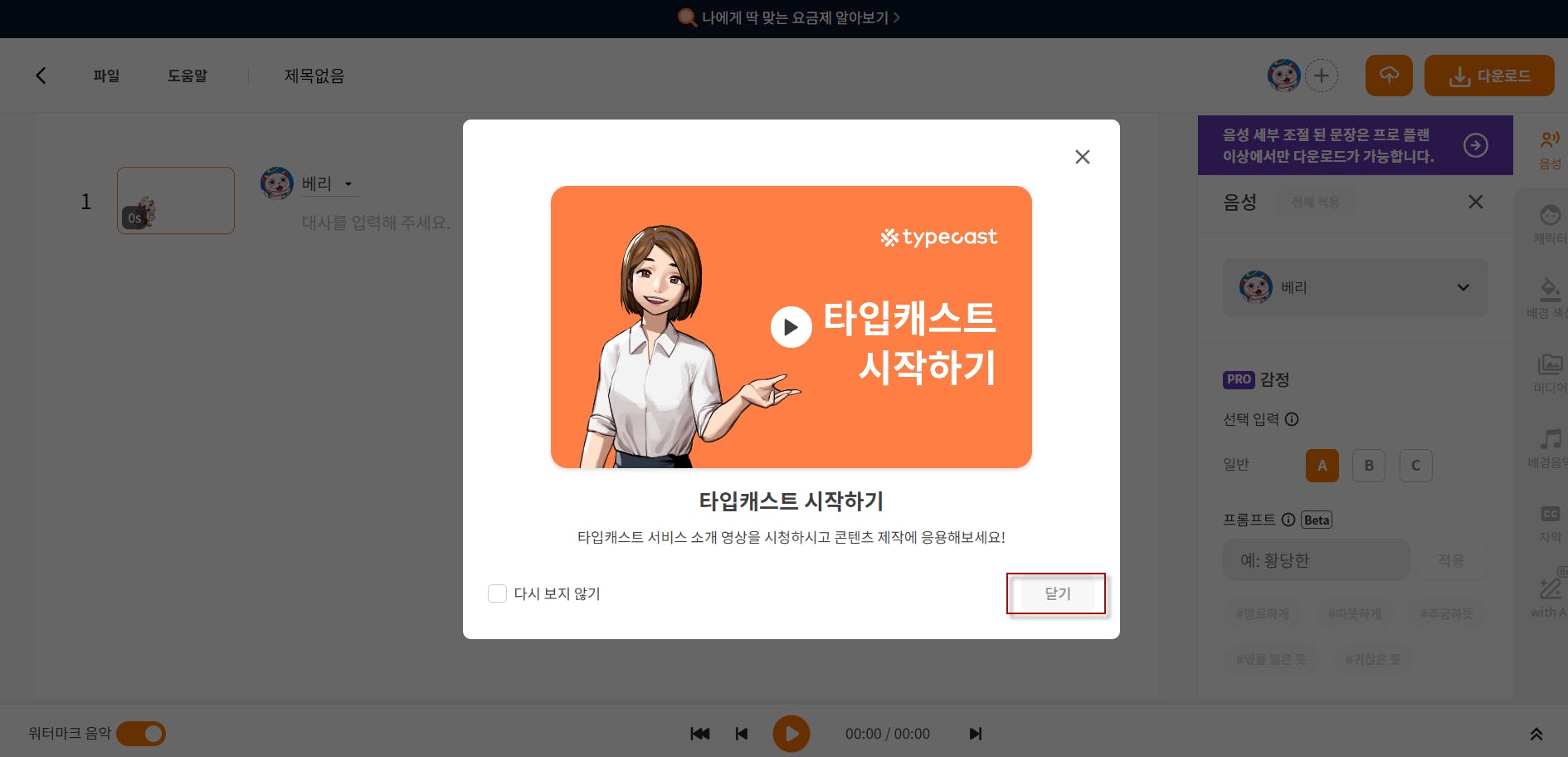Check the 다시 보지 않기 checkbox
Screen dimensions: 1568x757
(497, 593)
